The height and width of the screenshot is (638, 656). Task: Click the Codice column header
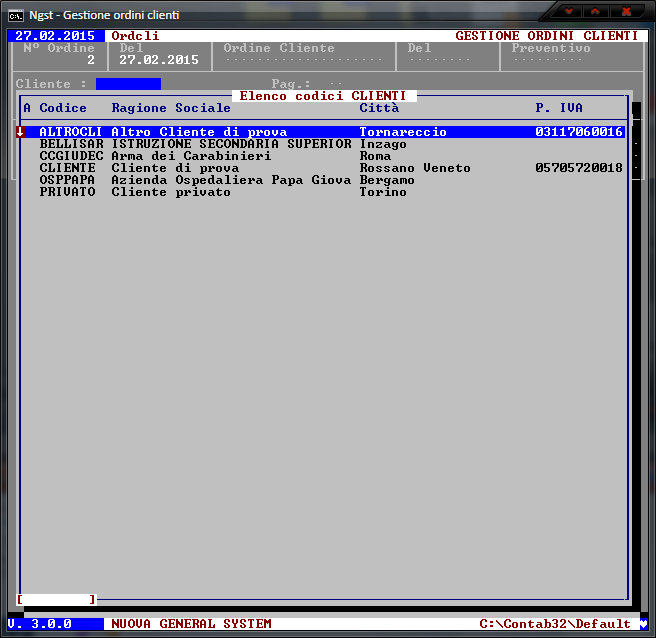63,108
